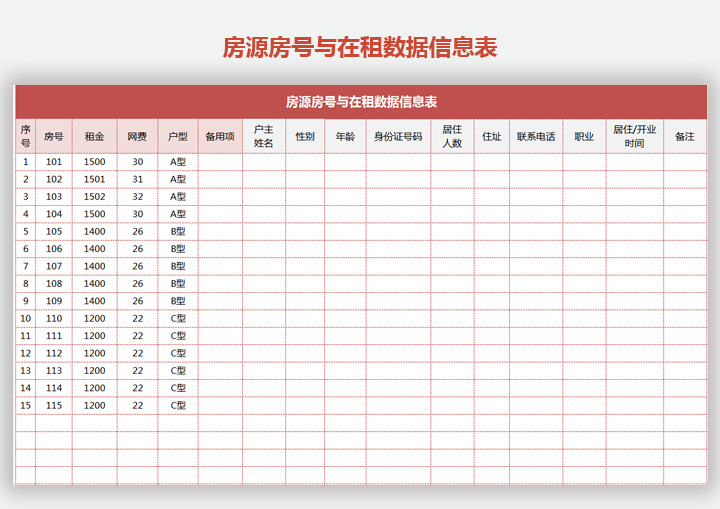Click room number cell 104
Image resolution: width=720 pixels, height=509 pixels.
pos(54,214)
